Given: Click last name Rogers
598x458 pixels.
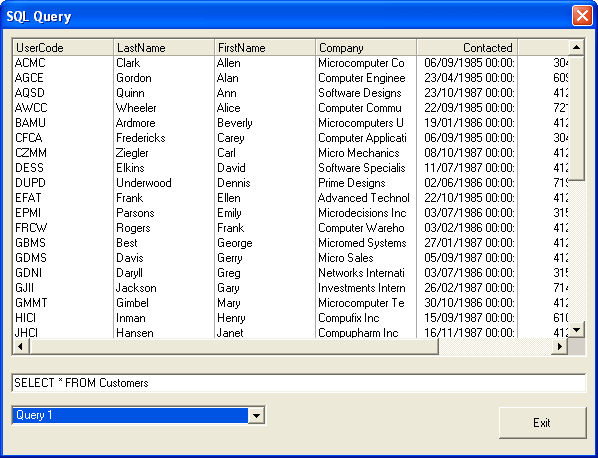Looking at the screenshot, I should click(133, 228).
